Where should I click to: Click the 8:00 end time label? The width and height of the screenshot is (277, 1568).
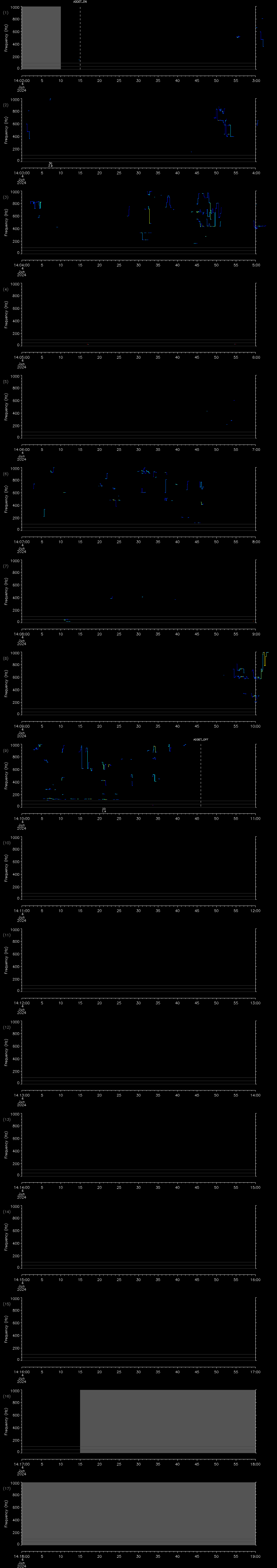pos(256,542)
